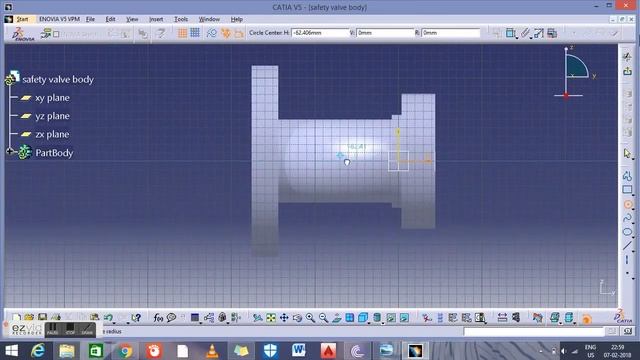Viewport: 640px width, 360px height.
Task: Open the View menu
Action: (132, 19)
